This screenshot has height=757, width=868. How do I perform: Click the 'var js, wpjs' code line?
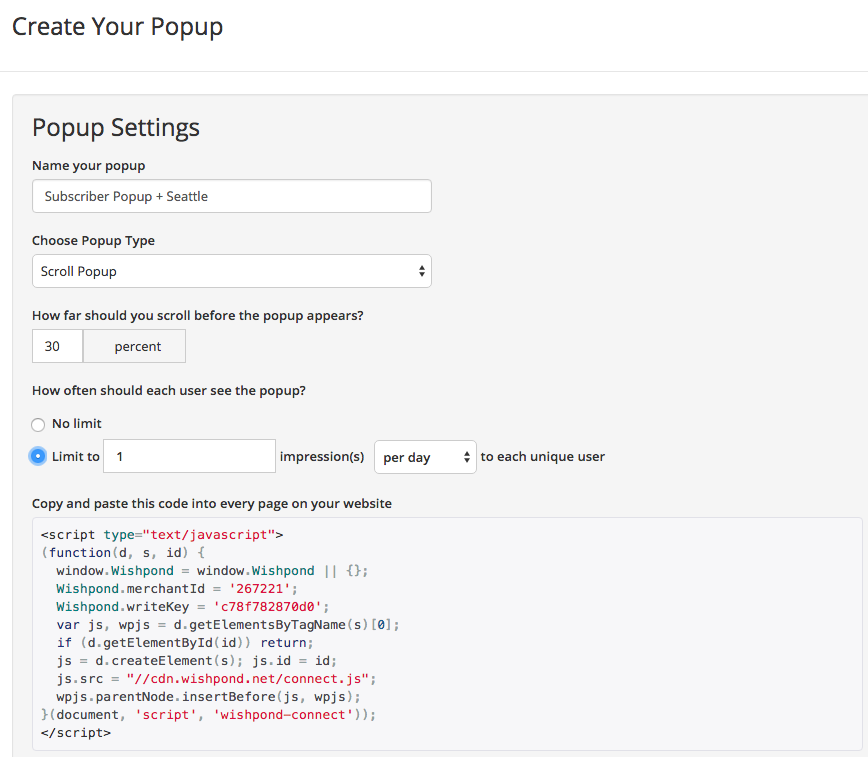point(228,625)
